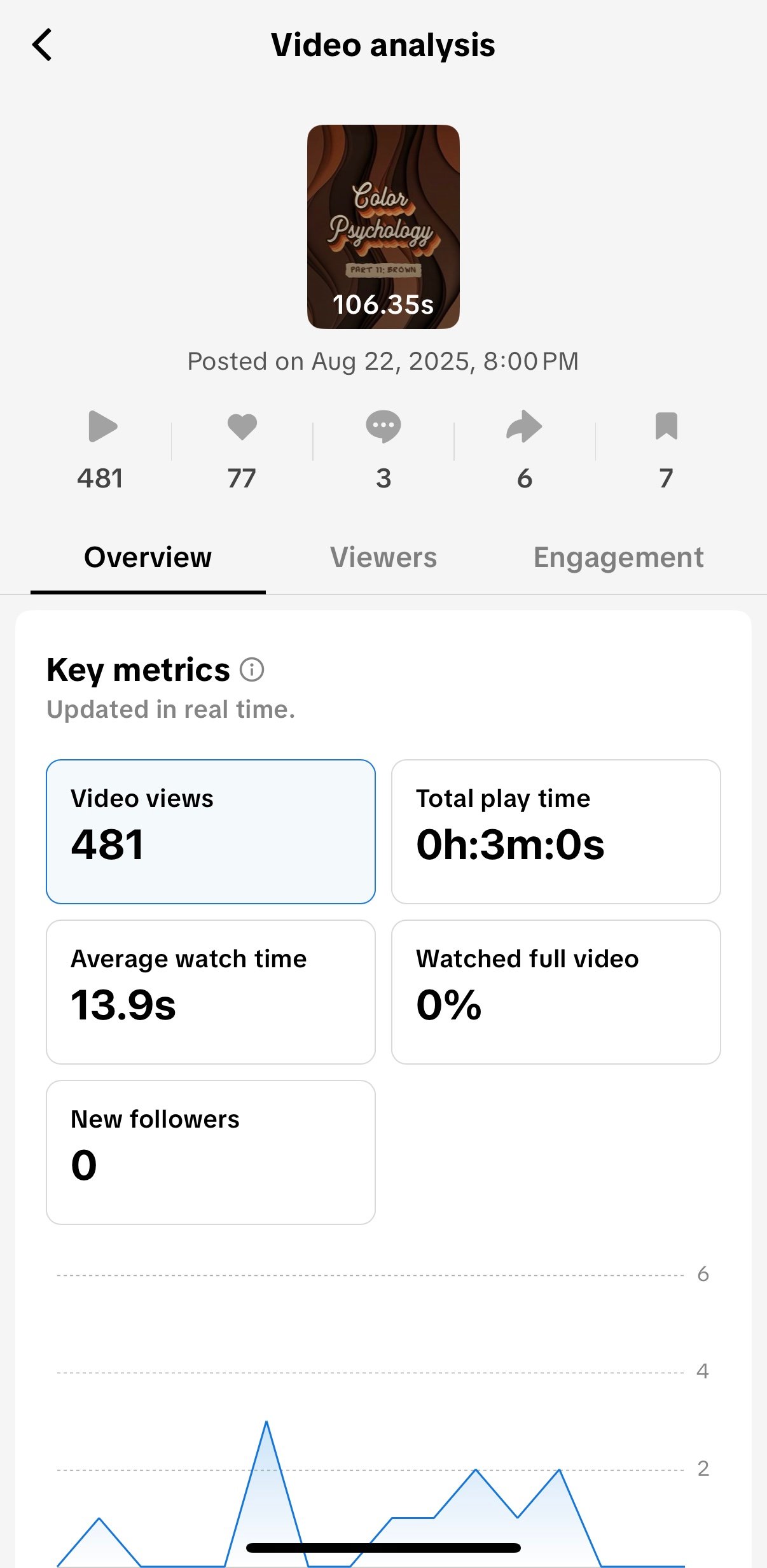
Task: Click the play count icon
Action: coord(102,426)
